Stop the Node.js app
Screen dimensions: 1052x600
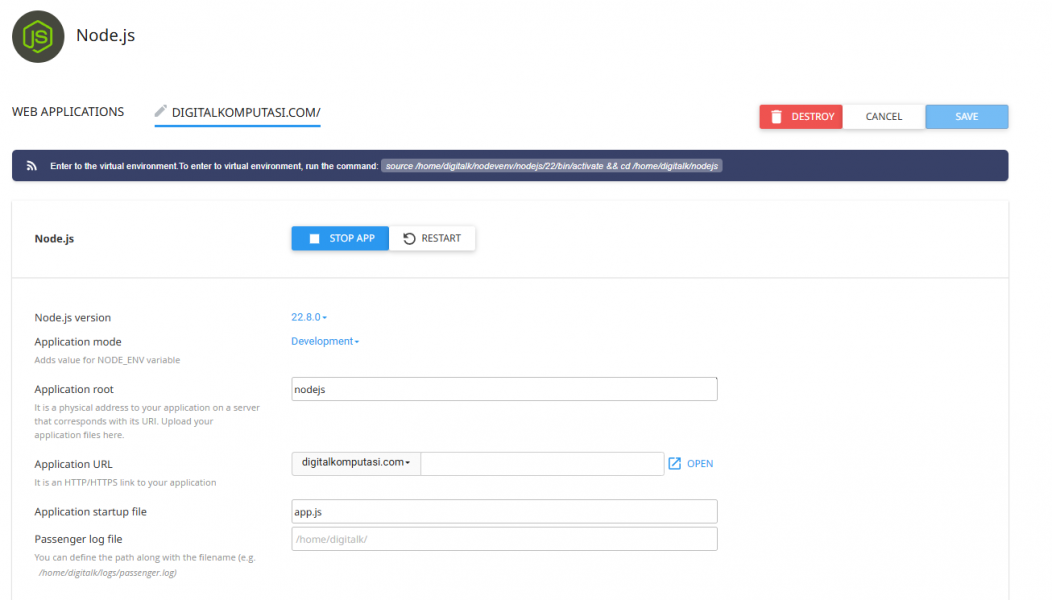340,238
